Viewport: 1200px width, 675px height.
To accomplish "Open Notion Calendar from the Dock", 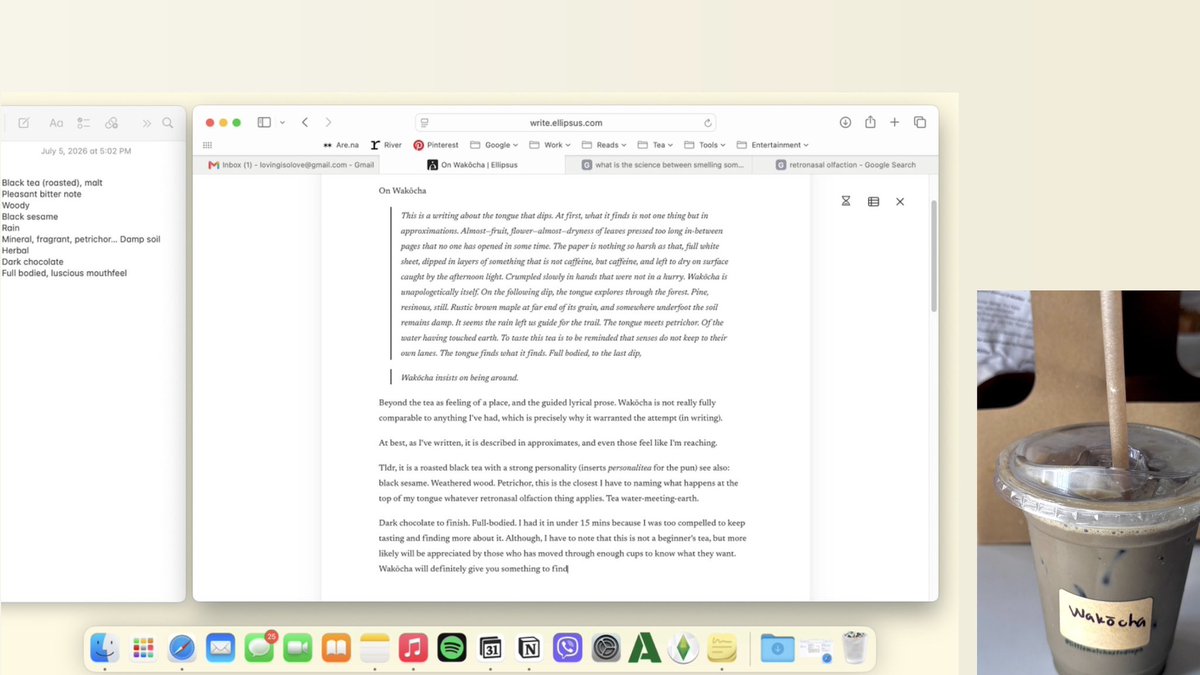I will point(490,648).
